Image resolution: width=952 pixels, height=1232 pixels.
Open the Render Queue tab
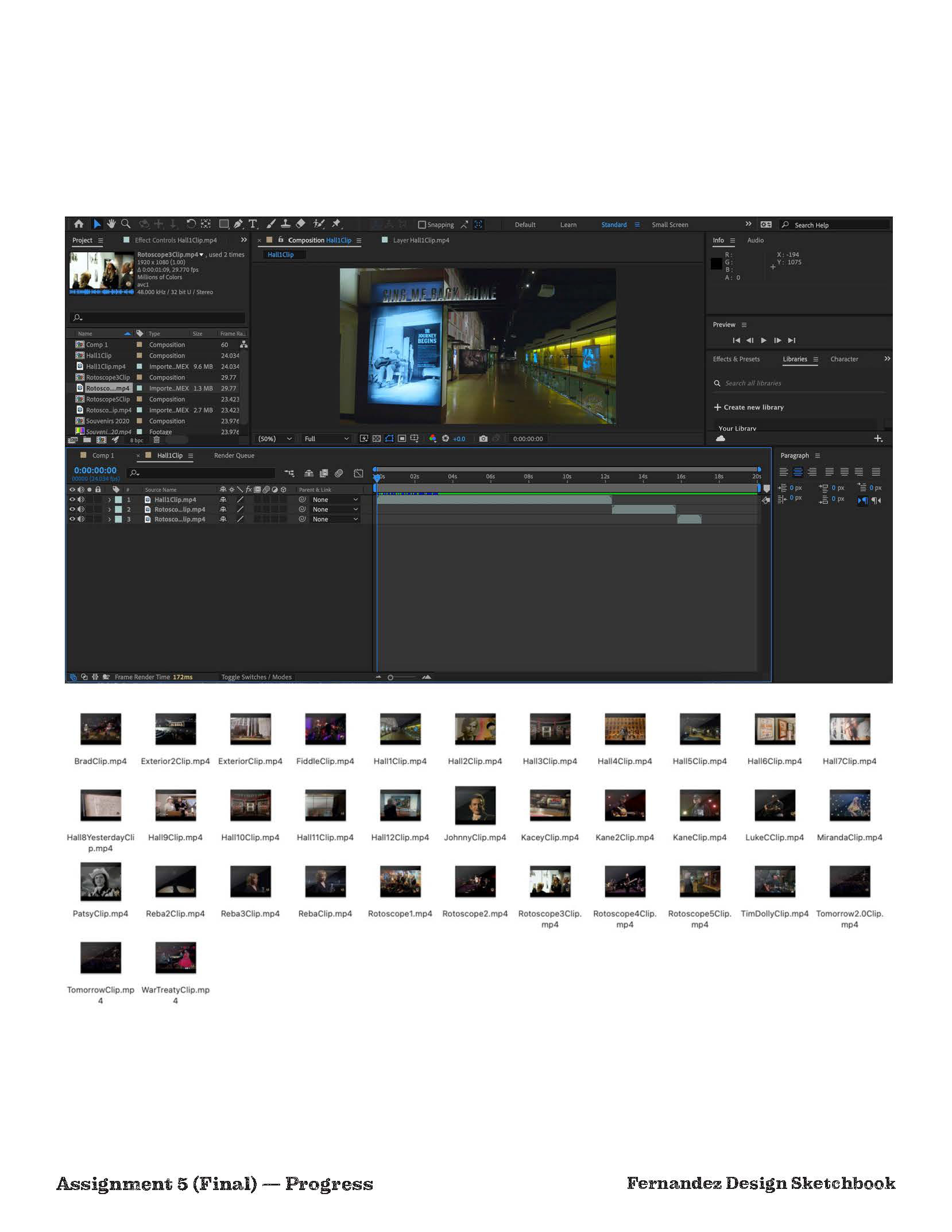click(x=234, y=455)
